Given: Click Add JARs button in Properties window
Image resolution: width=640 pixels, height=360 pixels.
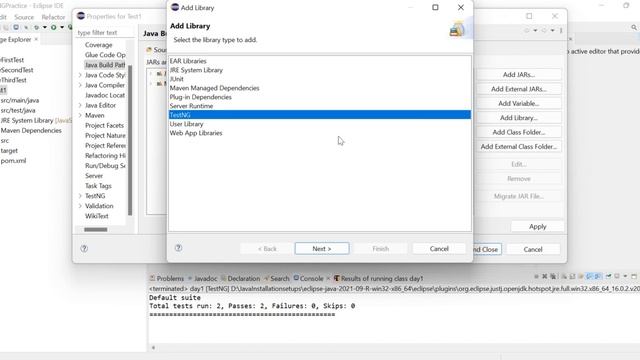Looking at the screenshot, I should (x=518, y=75).
